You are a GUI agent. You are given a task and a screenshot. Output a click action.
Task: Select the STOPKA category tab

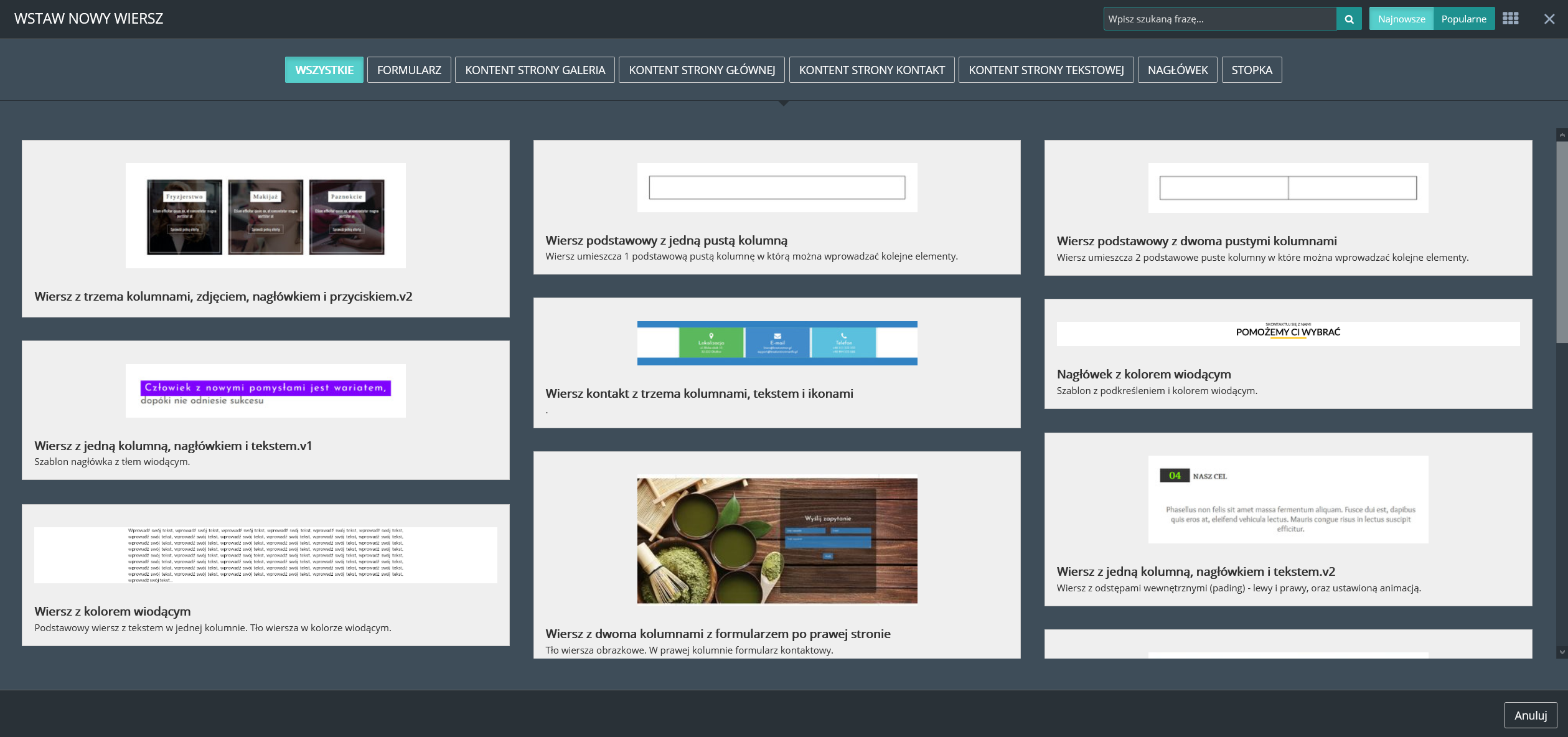pos(1251,70)
